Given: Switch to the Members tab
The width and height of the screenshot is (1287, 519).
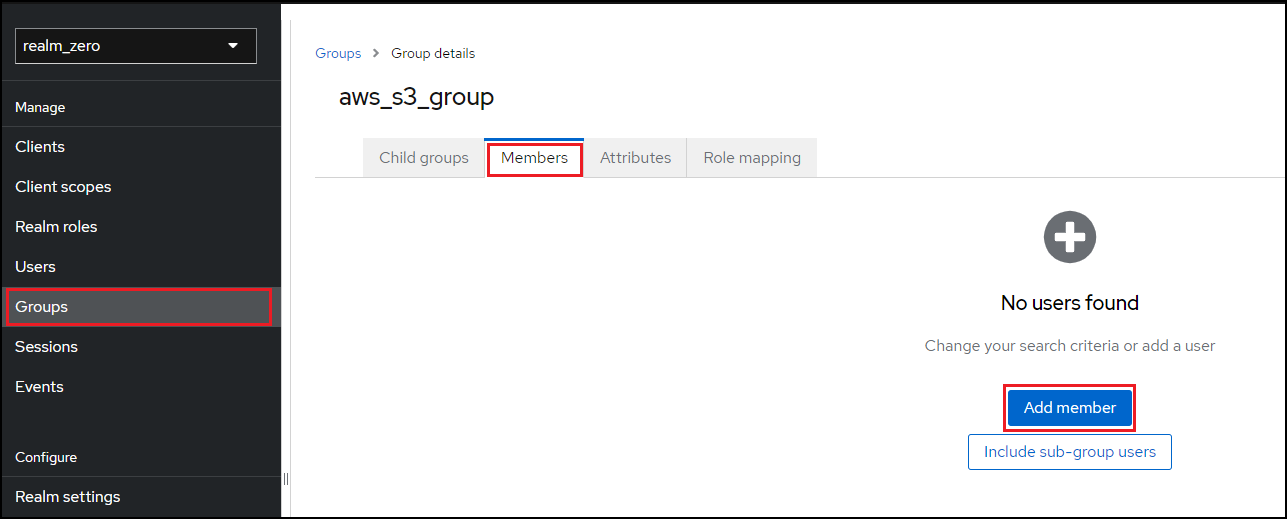Looking at the screenshot, I should pyautogui.click(x=534, y=158).
